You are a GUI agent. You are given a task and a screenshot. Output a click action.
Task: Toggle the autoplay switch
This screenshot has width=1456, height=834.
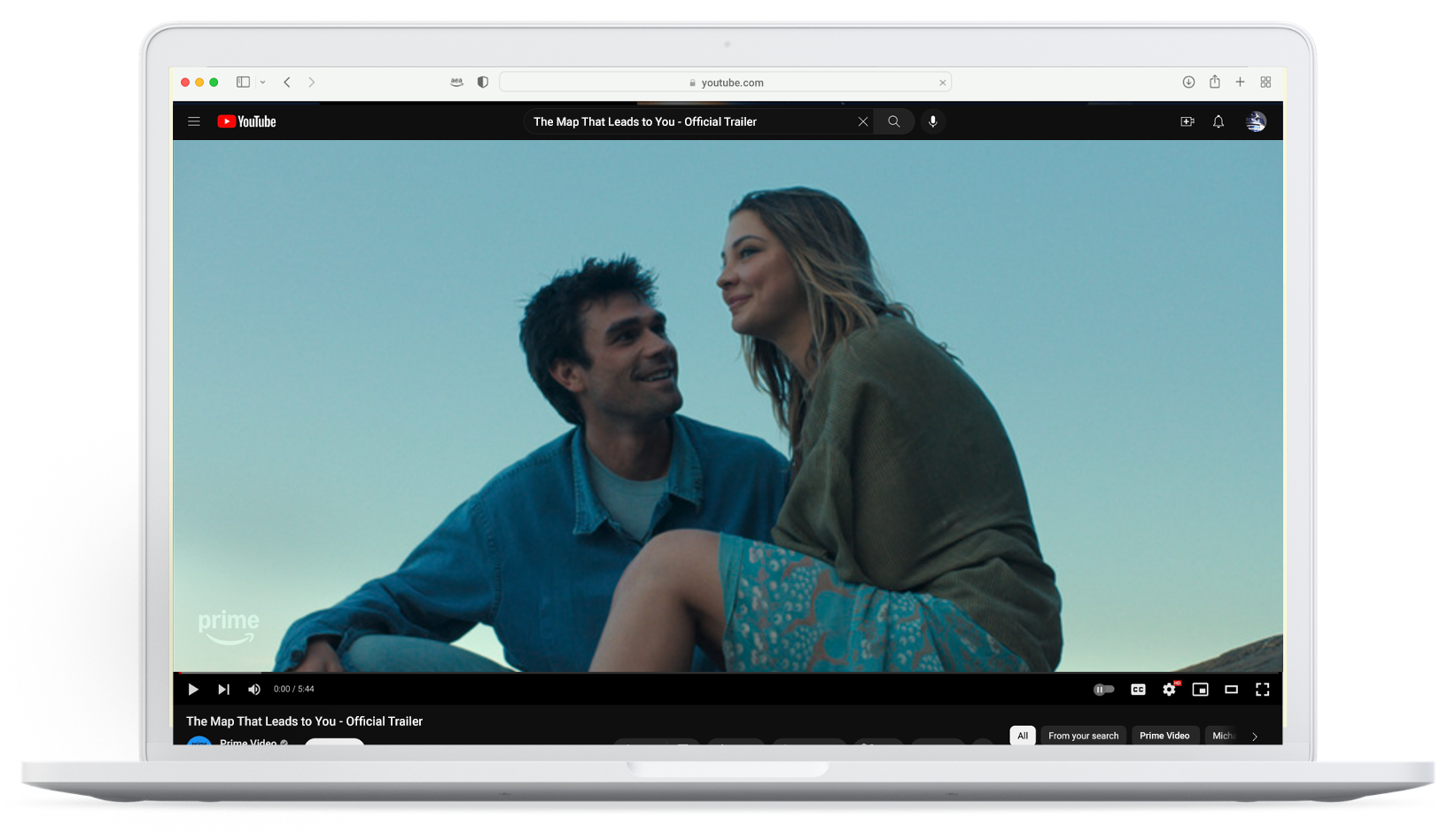(x=1103, y=689)
